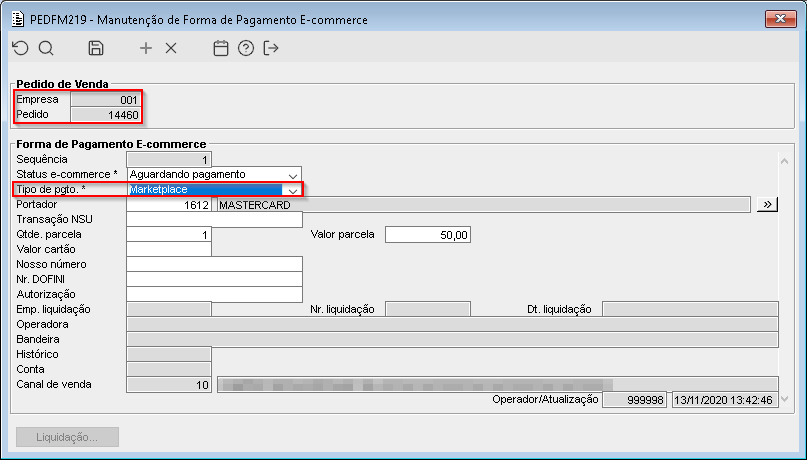Exit form using the logout arrow icon
This screenshot has height=460, width=807.
click(x=271, y=48)
